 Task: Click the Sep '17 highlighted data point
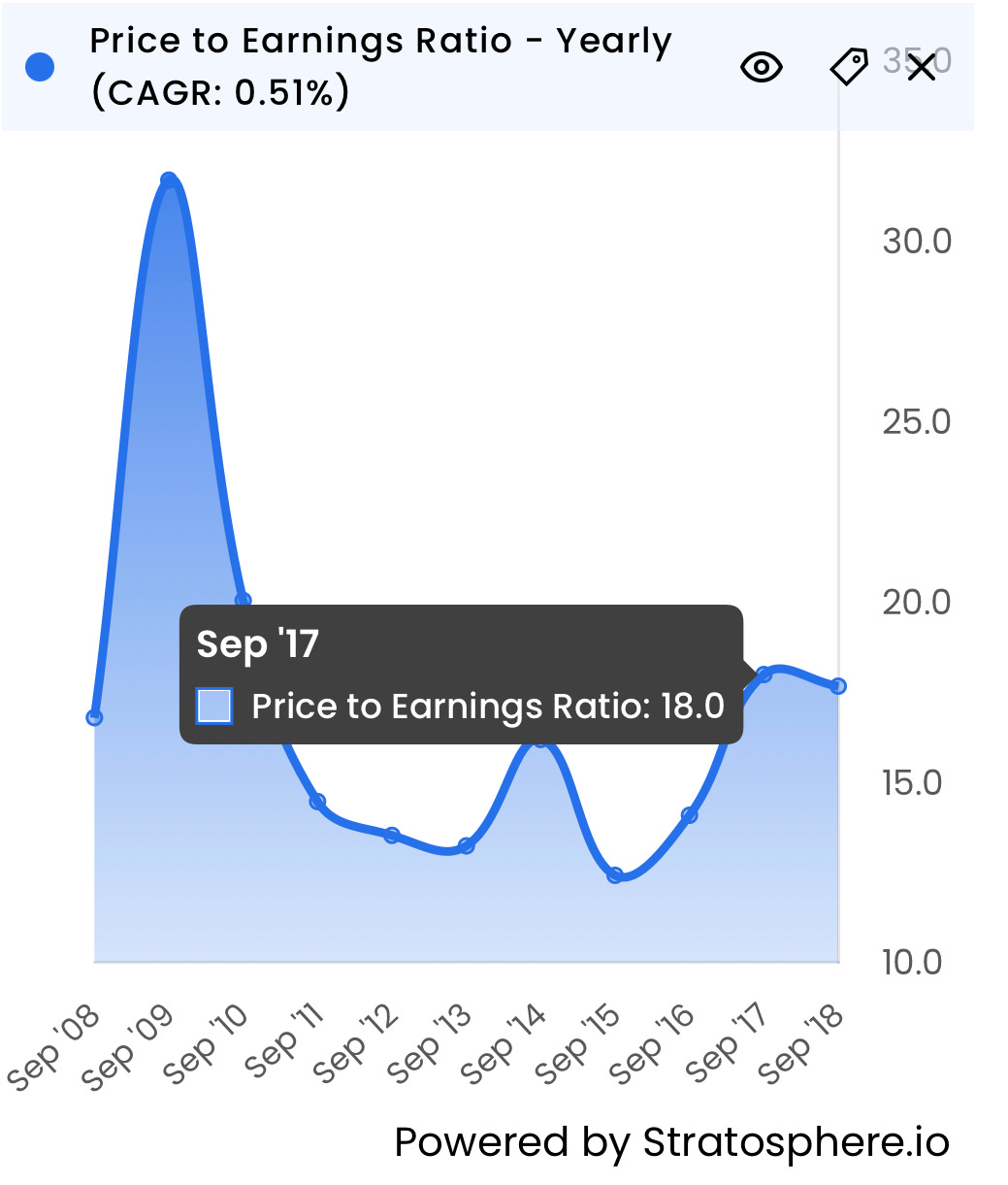click(x=764, y=674)
